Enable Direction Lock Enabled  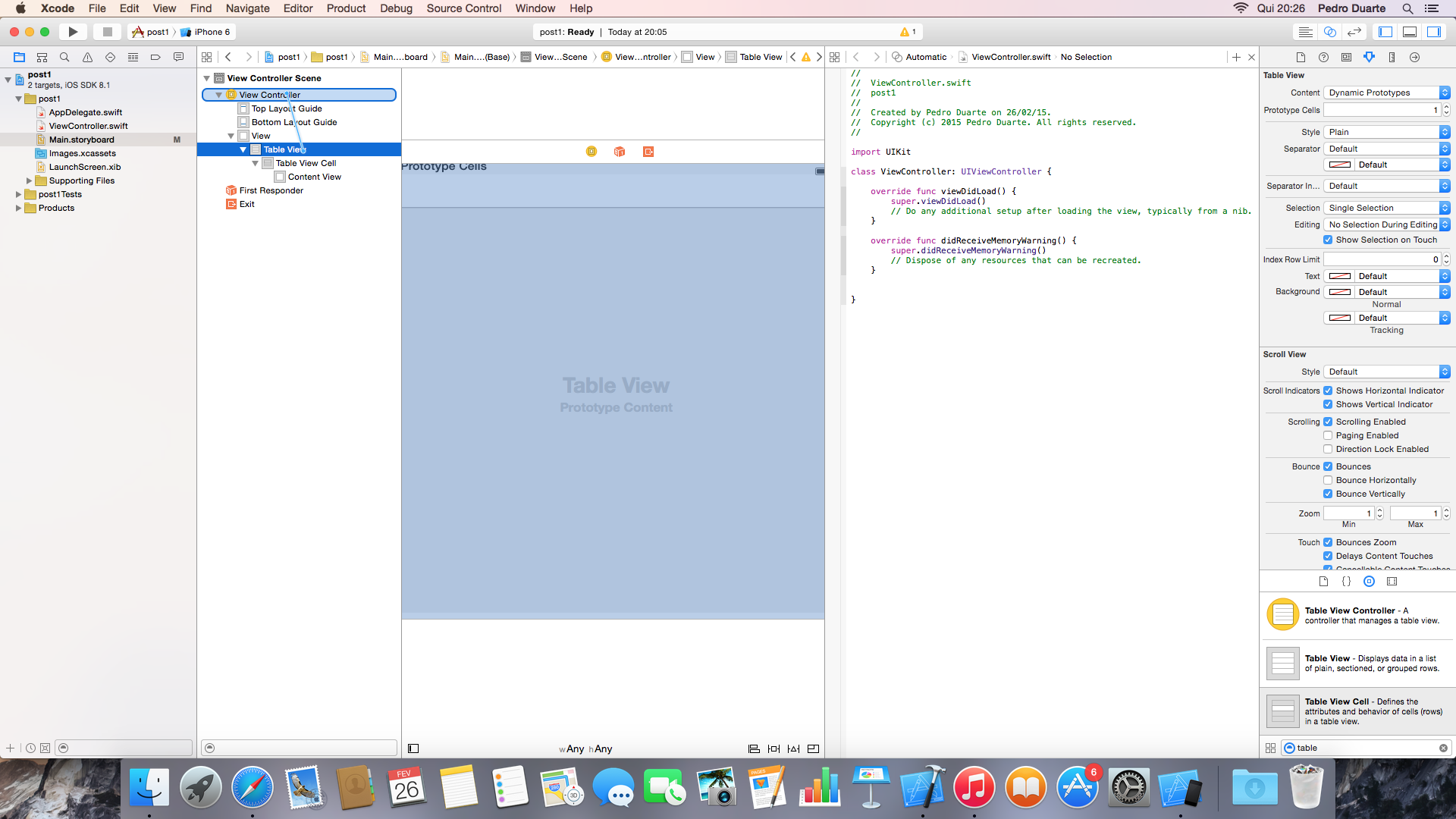coord(1328,449)
